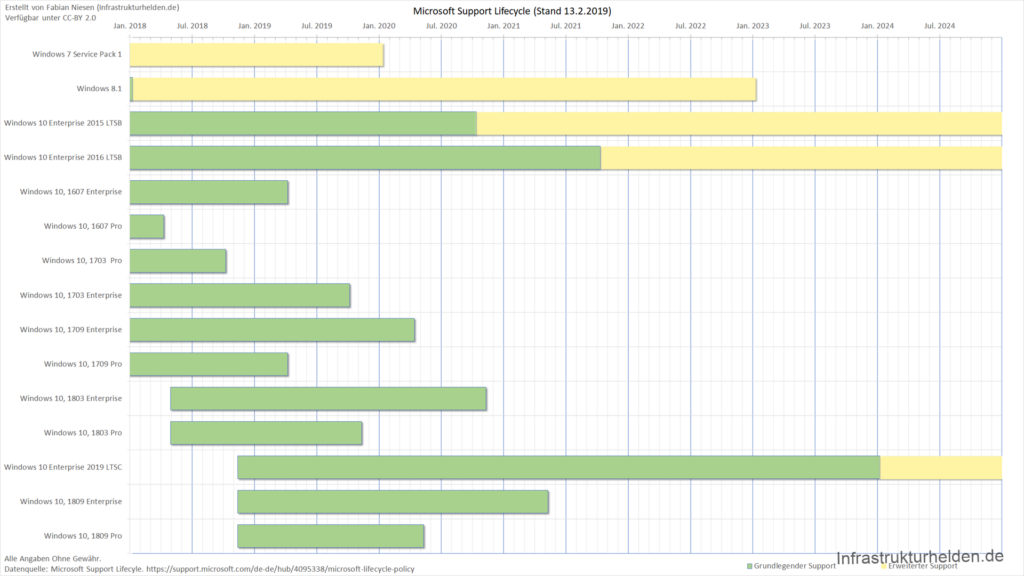Select the Windows 10 Enterprise 2016 LTSB label
This screenshot has height=576, width=1024.
coord(63,157)
